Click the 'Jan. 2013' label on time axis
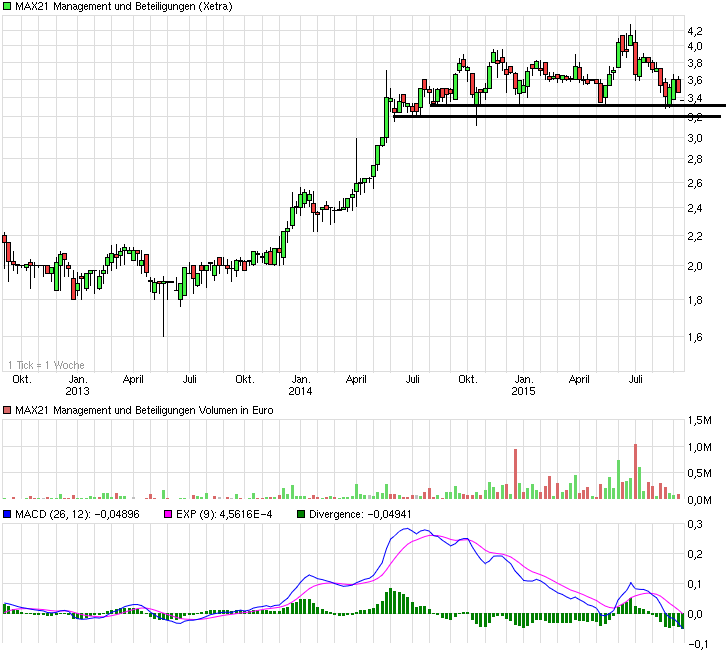 click(77, 386)
